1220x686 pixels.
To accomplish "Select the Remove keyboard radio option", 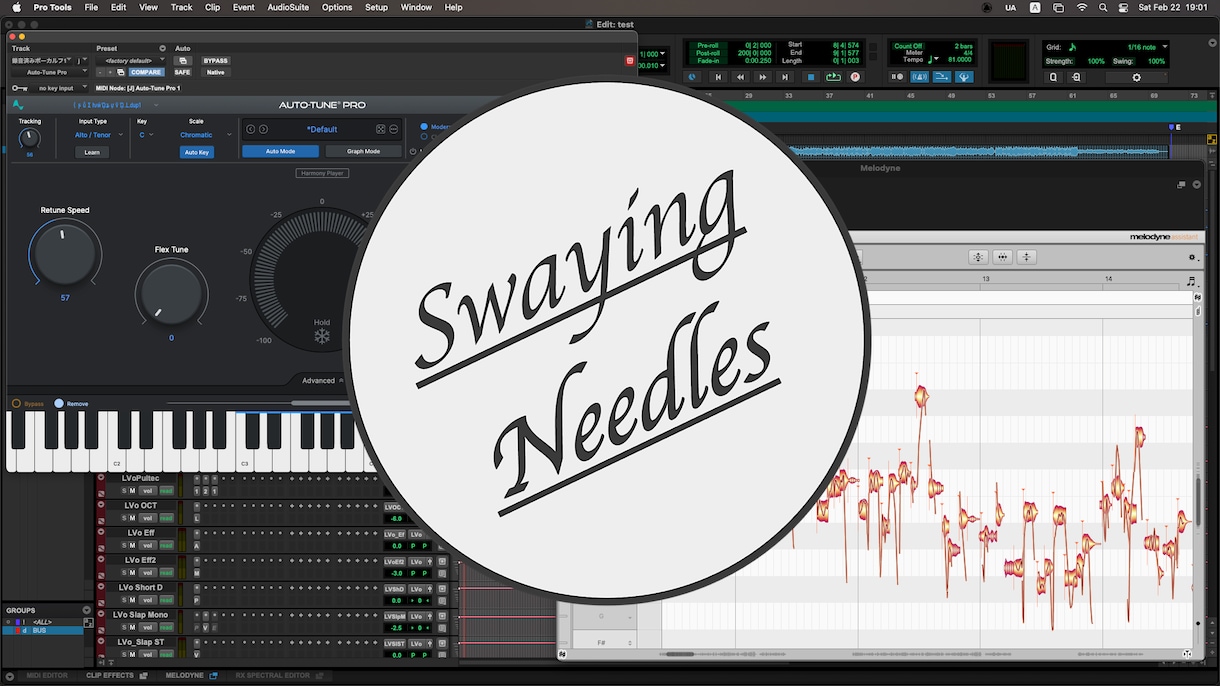I will tap(59, 403).
